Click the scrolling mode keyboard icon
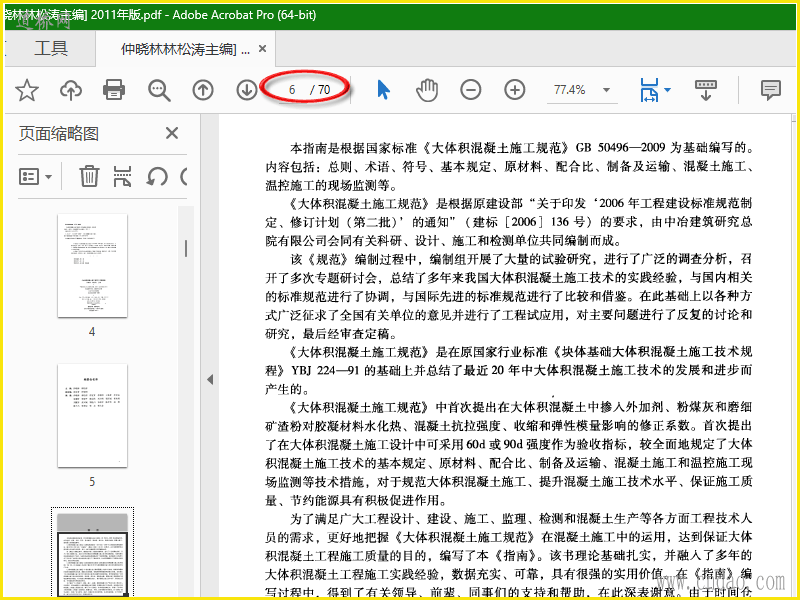This screenshot has height=600, width=800. 706,90
